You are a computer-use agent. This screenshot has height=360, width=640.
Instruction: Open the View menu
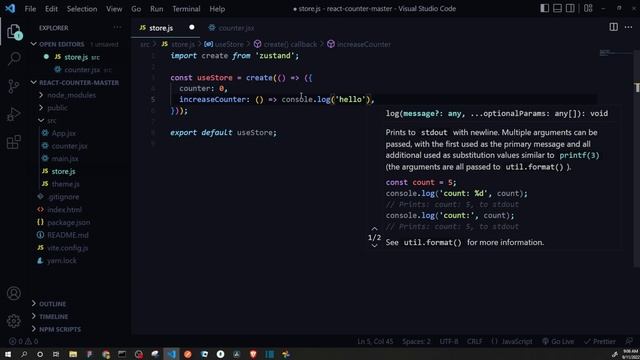click(114, 9)
